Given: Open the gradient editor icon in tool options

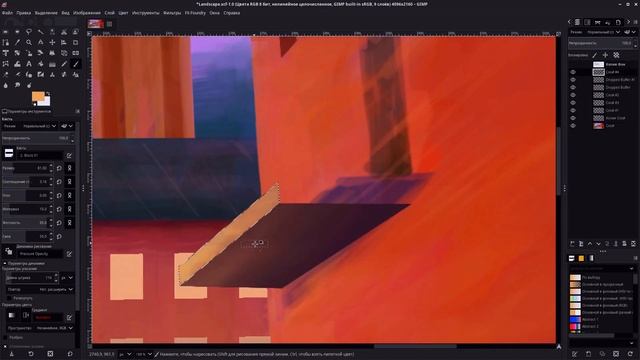Looking at the screenshot, I should click(69, 318).
